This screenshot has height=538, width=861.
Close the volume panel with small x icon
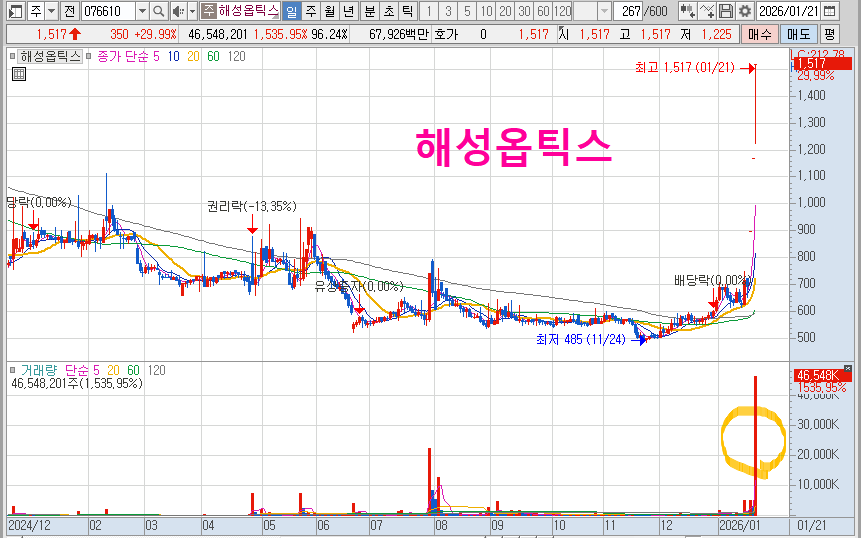click(x=848, y=368)
